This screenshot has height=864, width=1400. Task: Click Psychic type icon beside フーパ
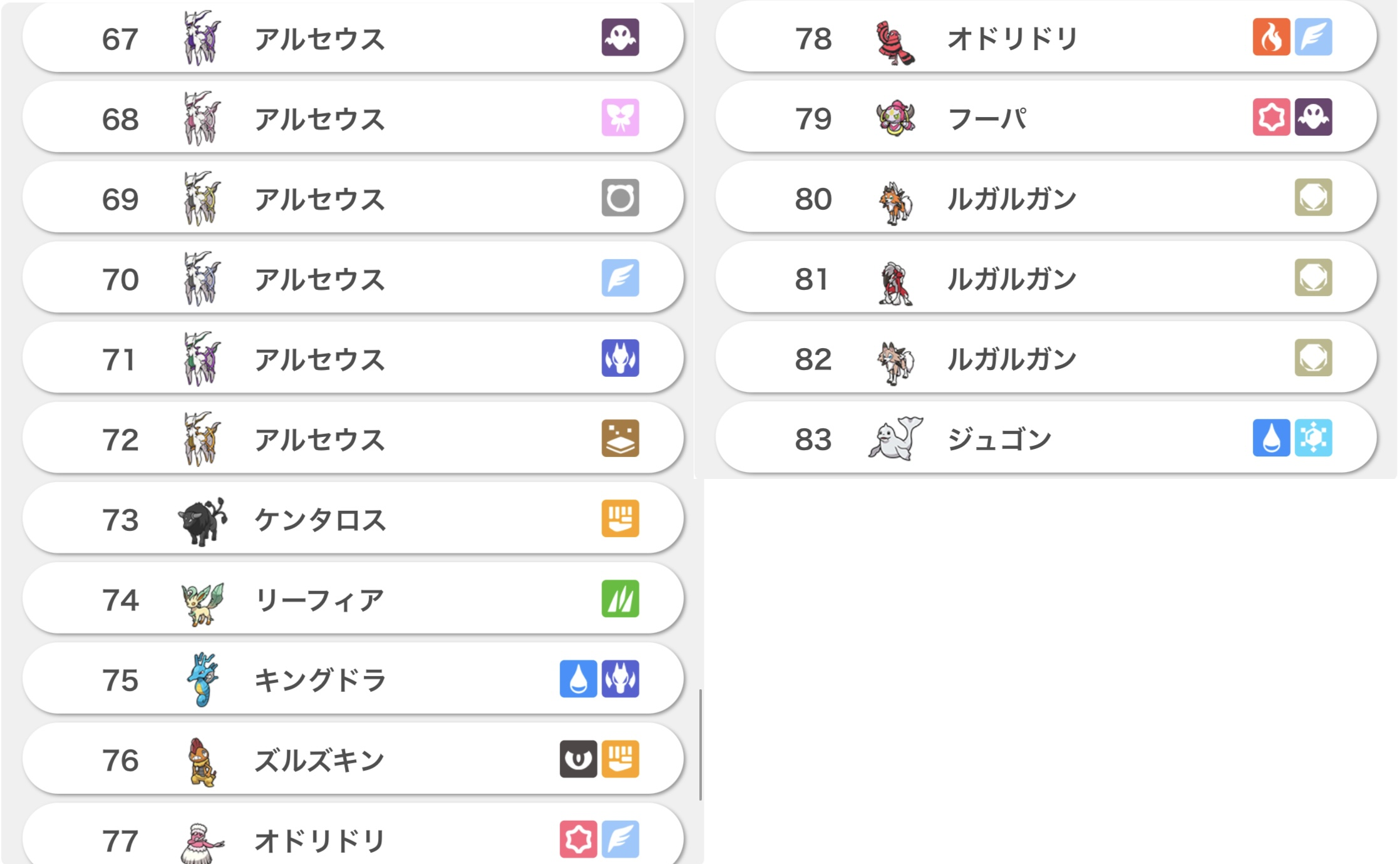click(x=1271, y=118)
